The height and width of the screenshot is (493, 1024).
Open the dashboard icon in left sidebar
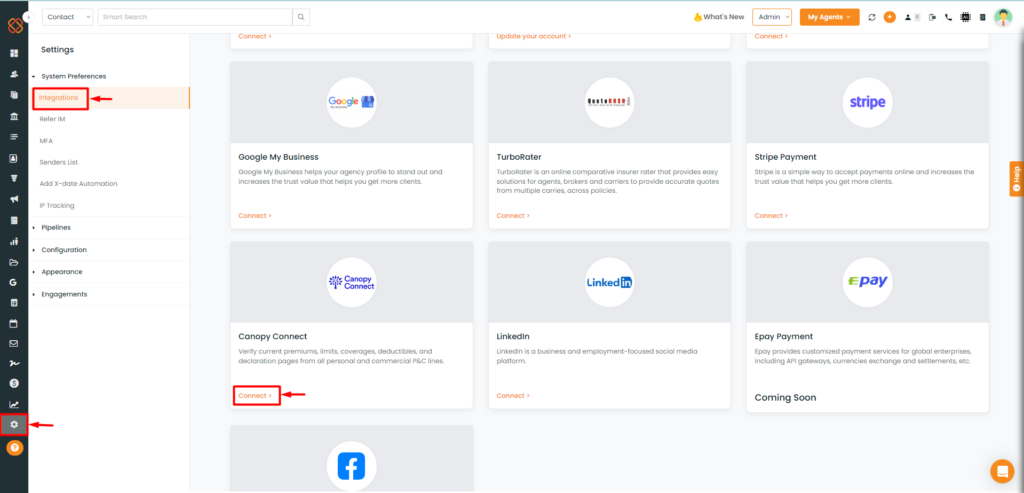pyautogui.click(x=14, y=53)
